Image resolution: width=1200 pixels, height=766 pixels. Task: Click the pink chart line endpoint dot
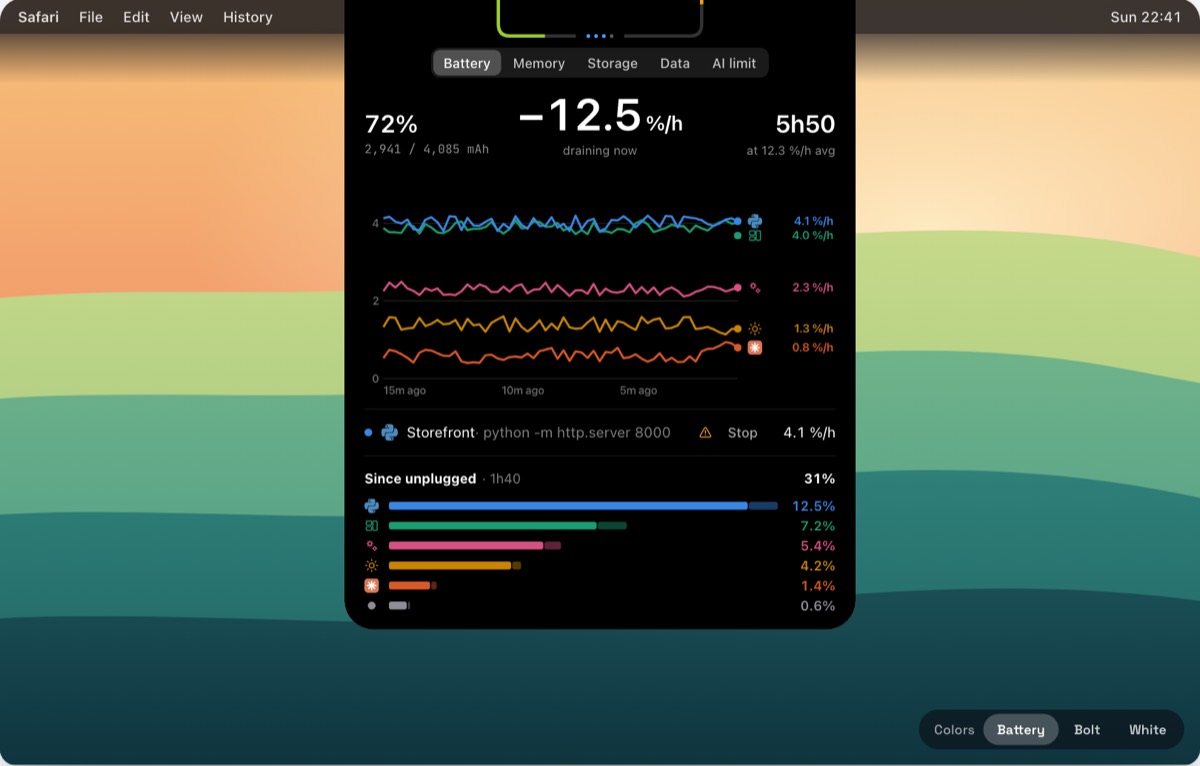point(738,287)
